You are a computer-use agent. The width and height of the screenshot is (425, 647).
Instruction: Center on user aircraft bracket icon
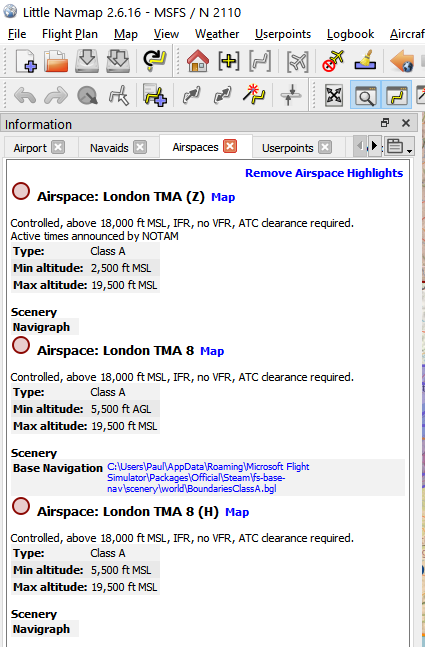coord(298,61)
